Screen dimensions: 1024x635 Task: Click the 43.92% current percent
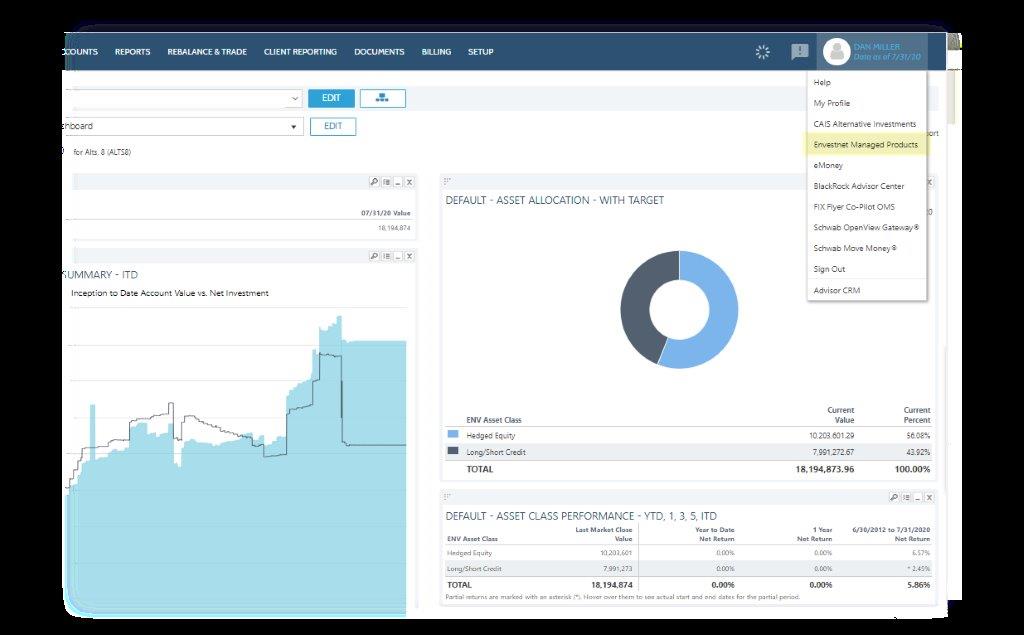919,452
